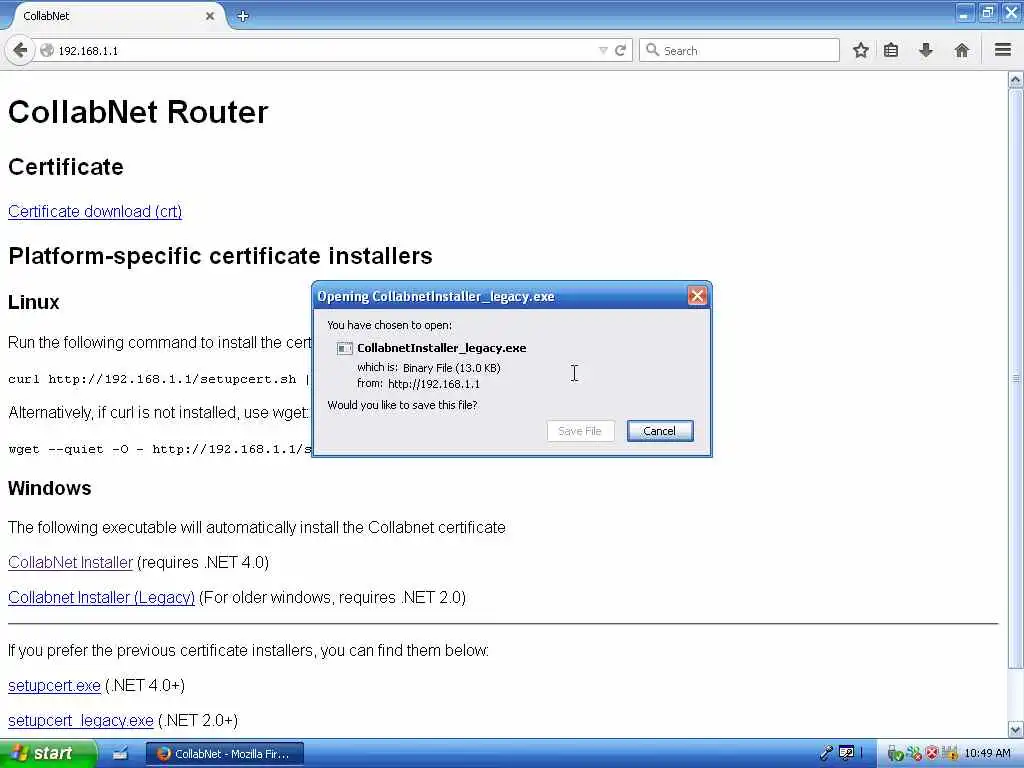Click the 'Binary File (13.0 KB)' text

(x=451, y=368)
